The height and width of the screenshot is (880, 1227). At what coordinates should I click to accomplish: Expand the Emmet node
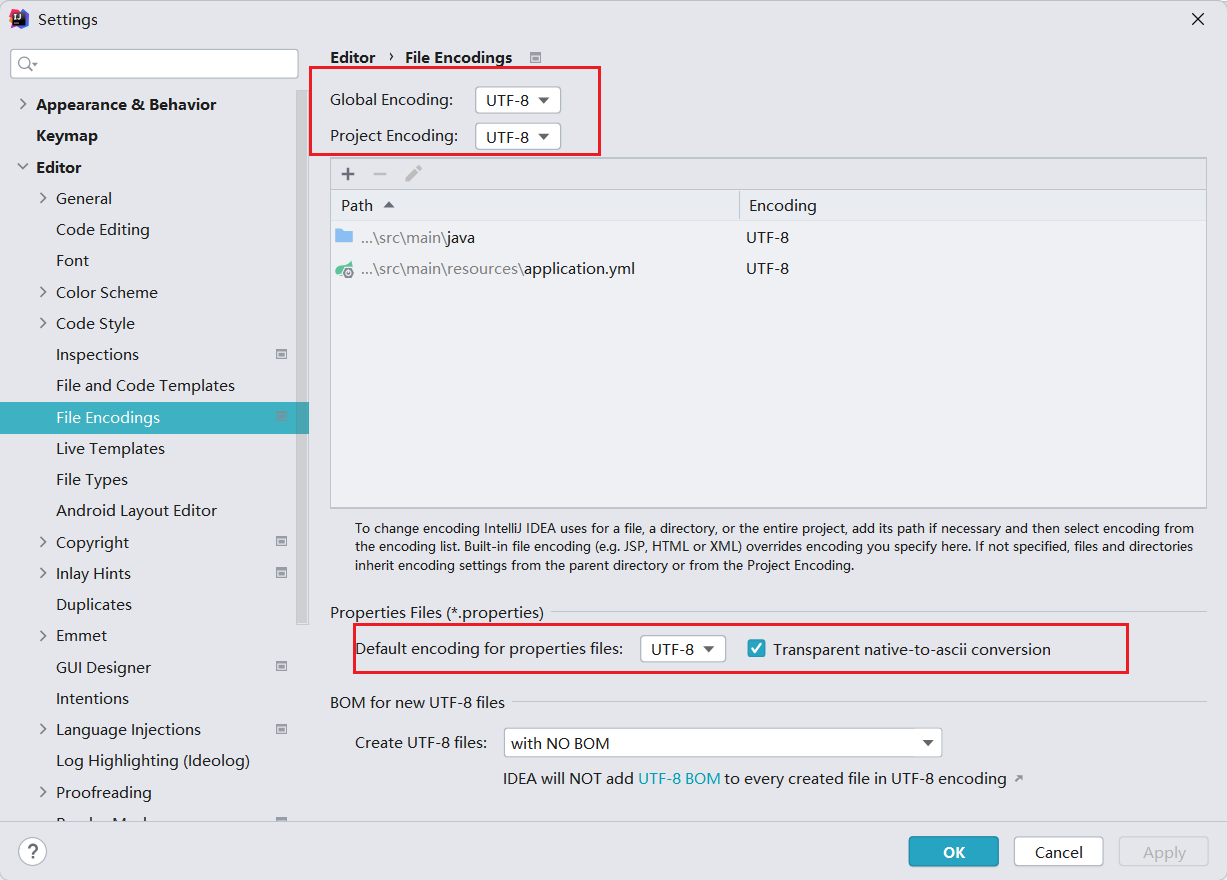(43, 635)
